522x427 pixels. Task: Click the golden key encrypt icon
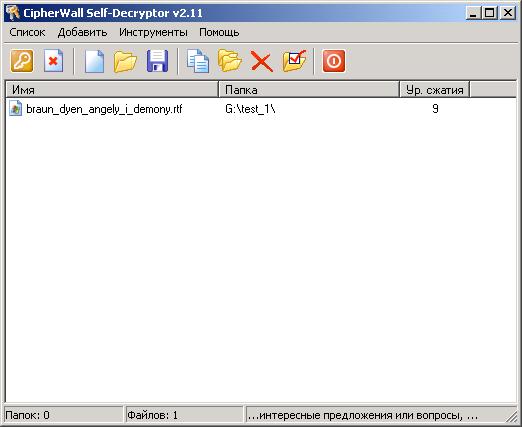click(x=22, y=61)
